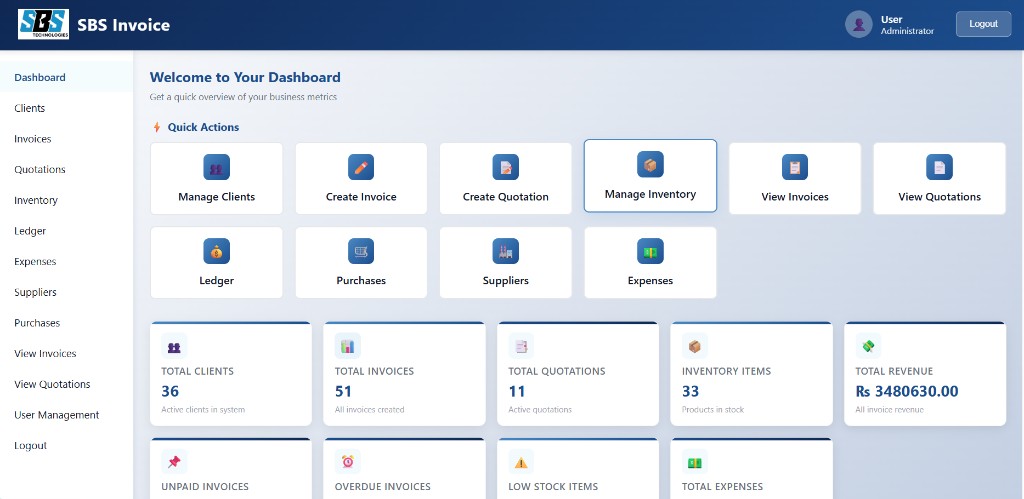Viewport: 1024px width, 499px height.
Task: Click the 'Active clients in system' caption
Action: click(203, 410)
